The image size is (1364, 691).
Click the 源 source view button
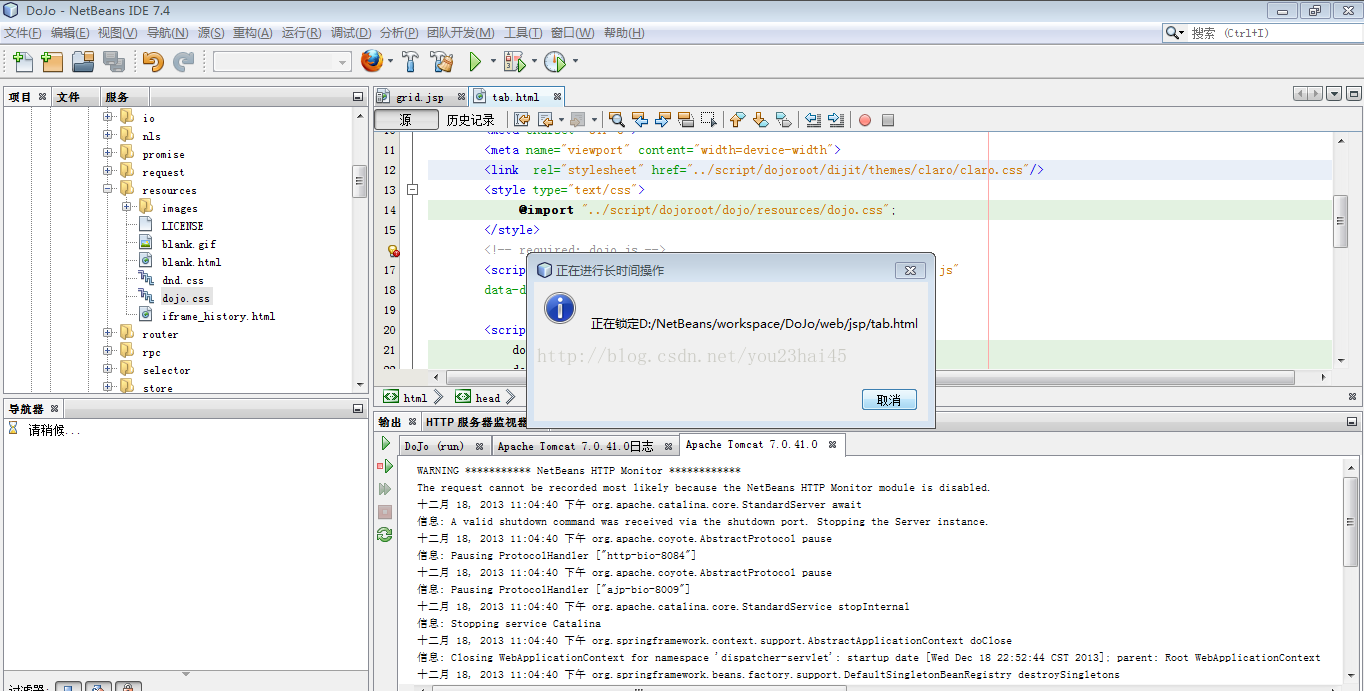406,120
